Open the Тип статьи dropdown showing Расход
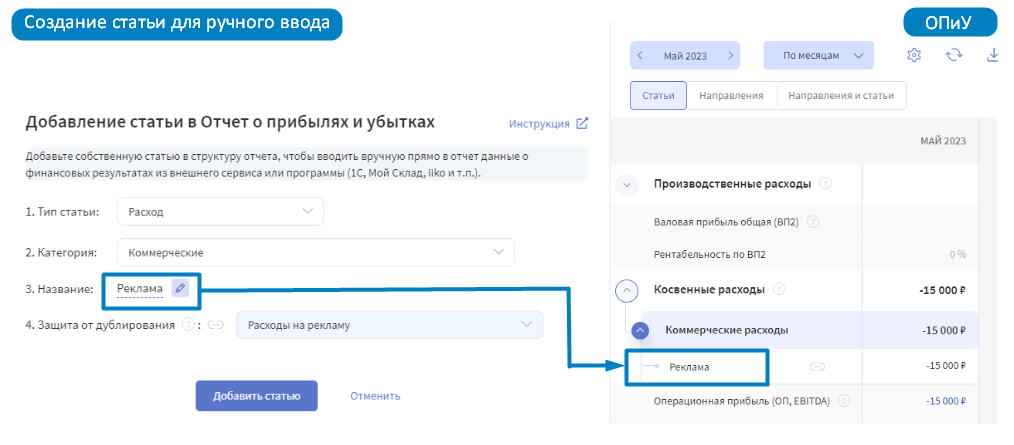Viewport: 1014px width, 445px height. (x=220, y=212)
